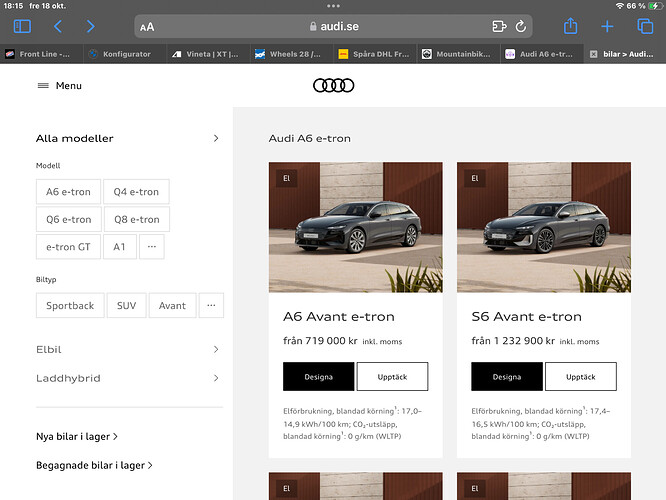Click the Audi A6 e-tron section heading
This screenshot has width=666, height=500.
tap(310, 138)
